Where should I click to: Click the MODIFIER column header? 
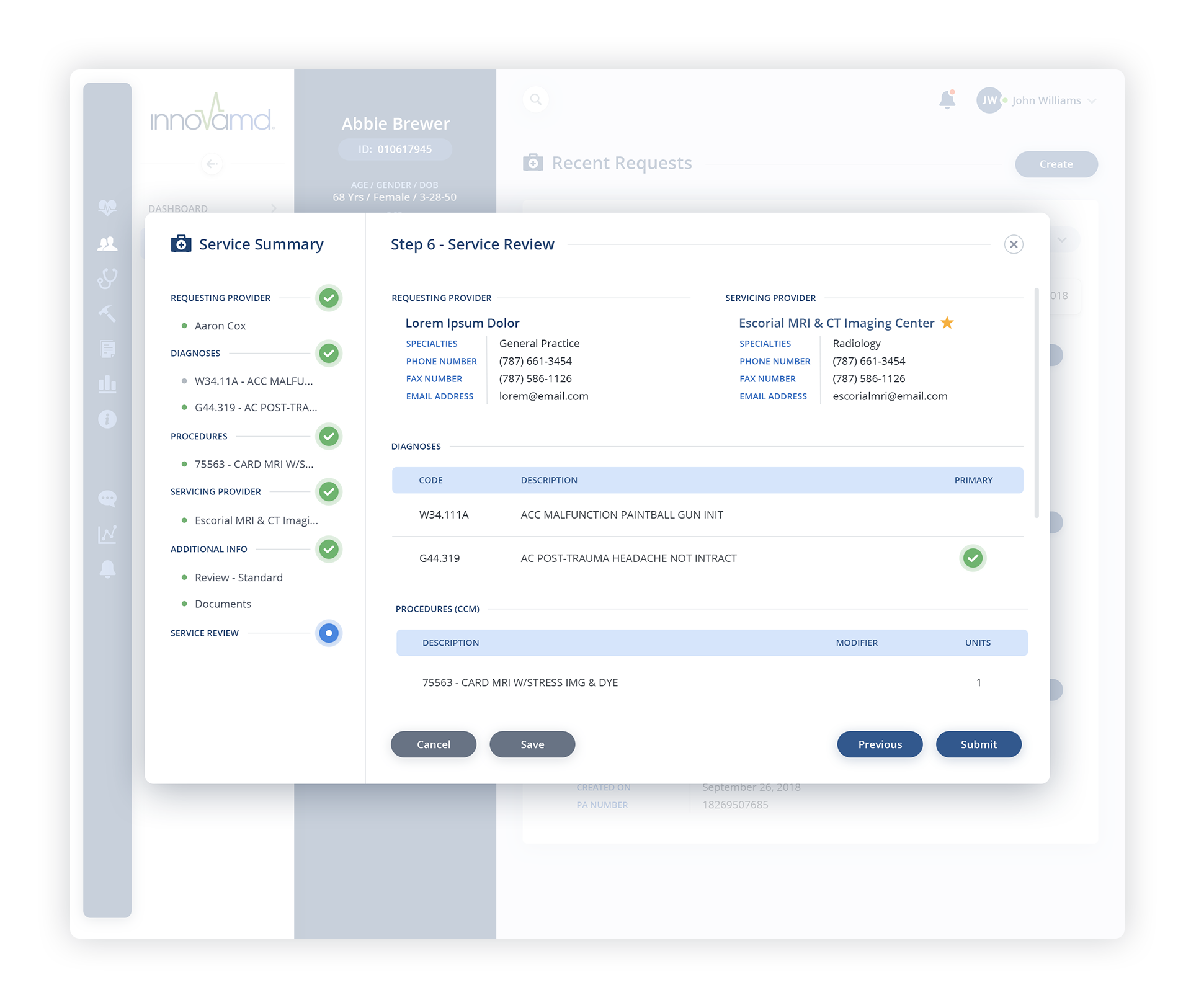click(x=856, y=643)
